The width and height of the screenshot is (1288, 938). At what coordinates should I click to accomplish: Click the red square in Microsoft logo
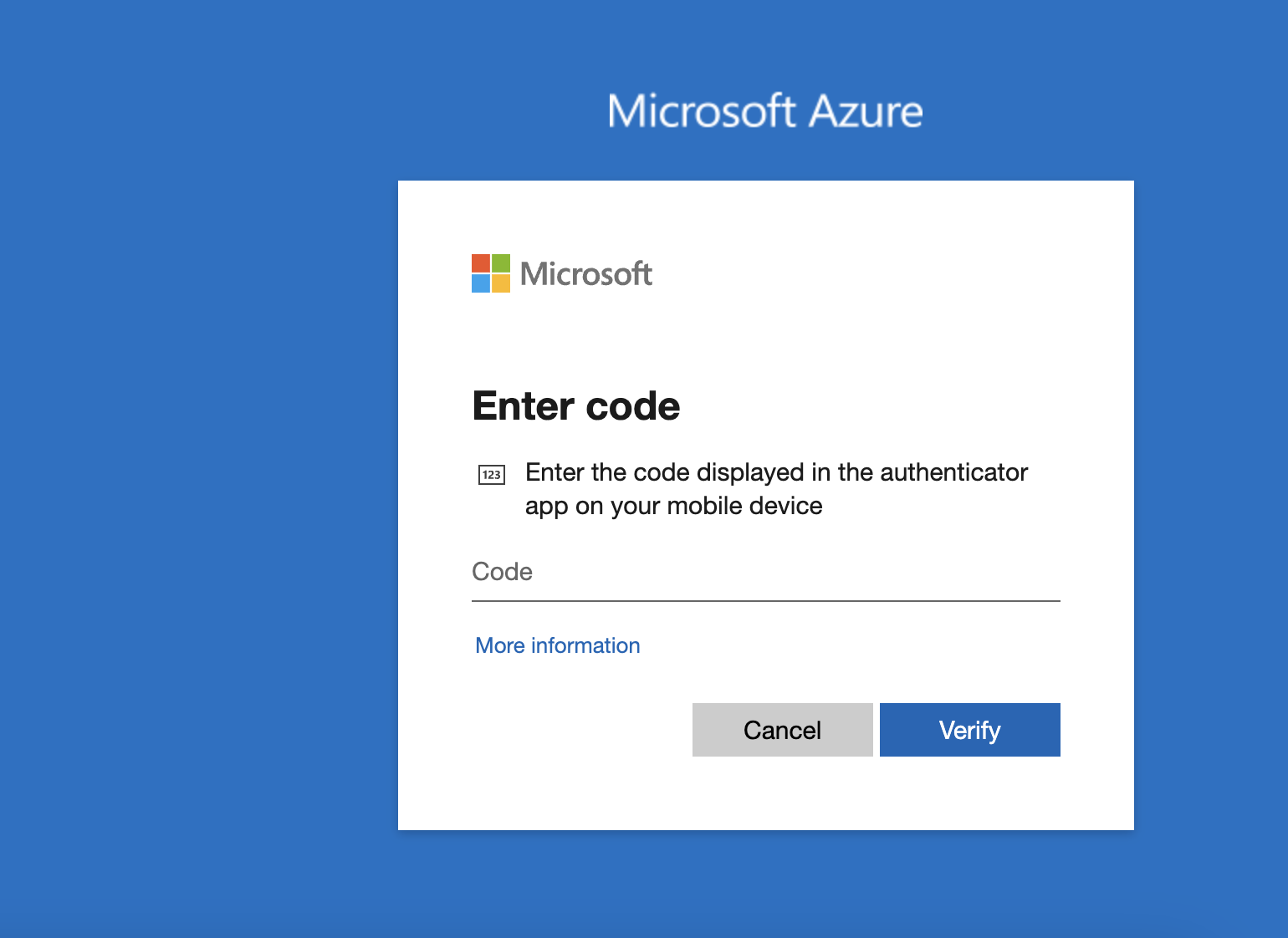480,263
